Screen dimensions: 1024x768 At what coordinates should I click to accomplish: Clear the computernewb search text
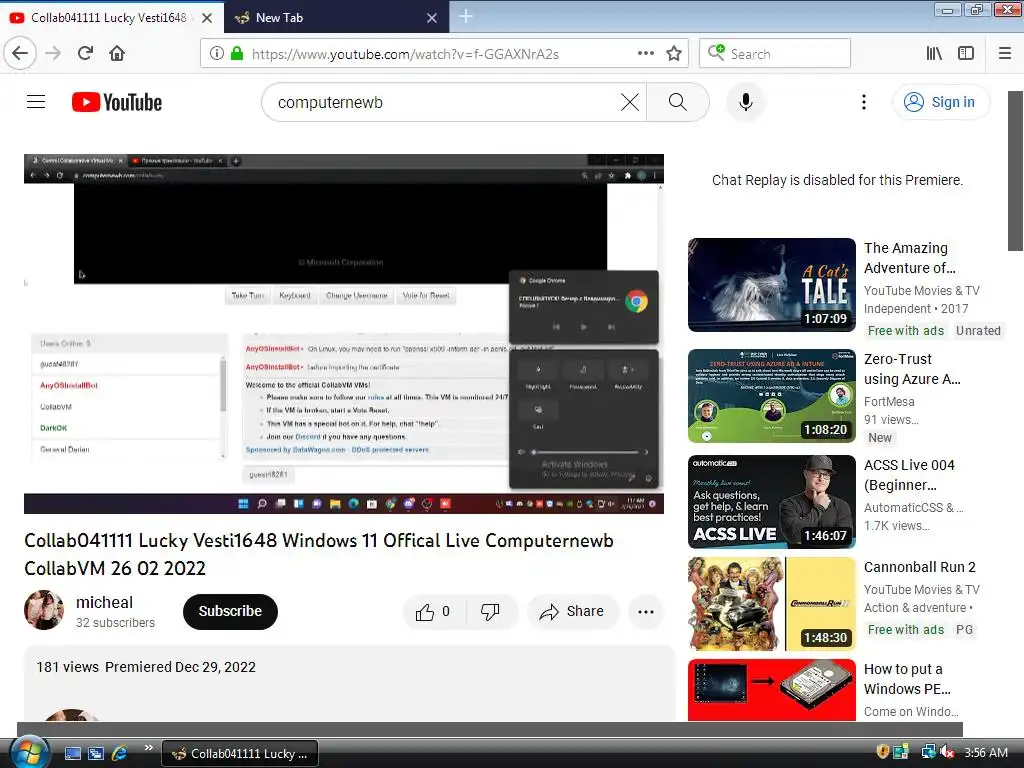coord(630,102)
